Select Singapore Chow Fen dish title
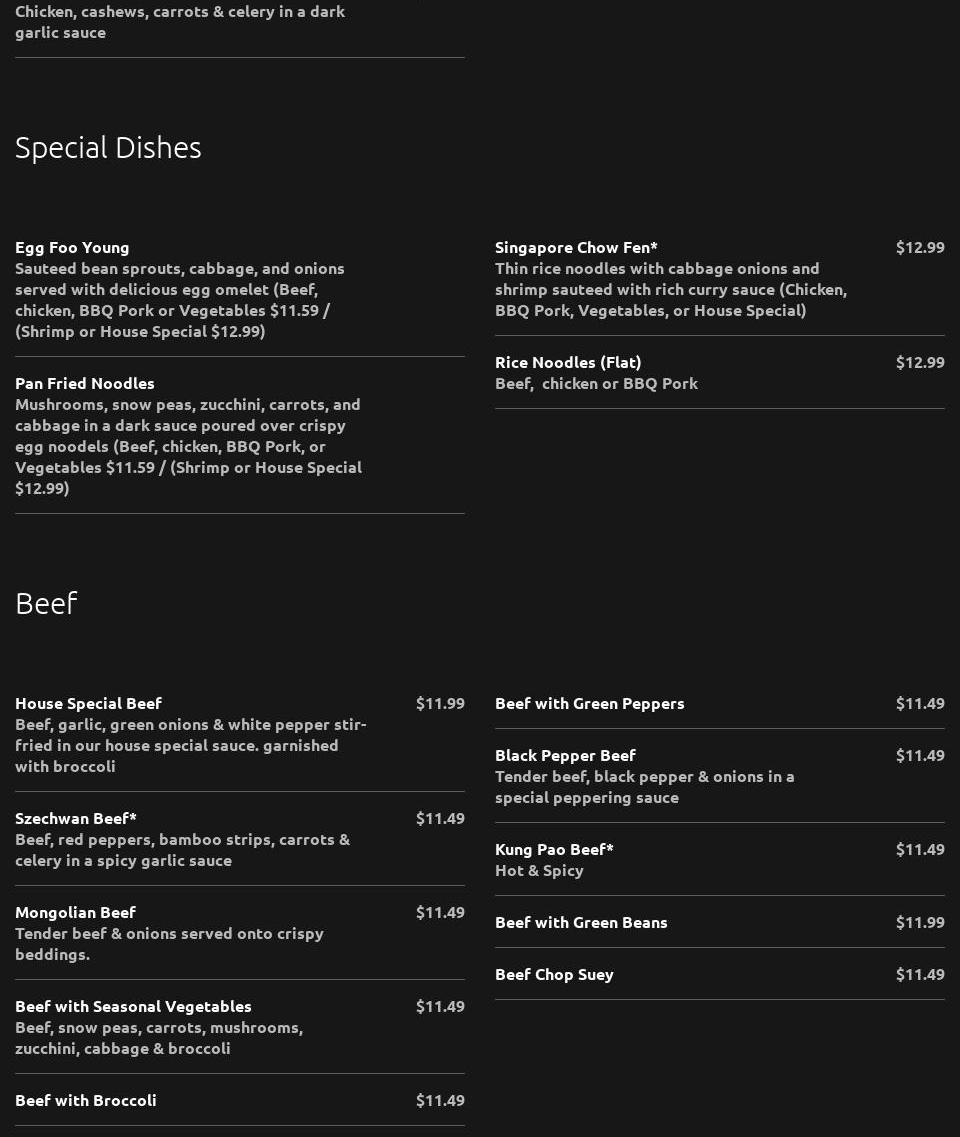 point(576,247)
